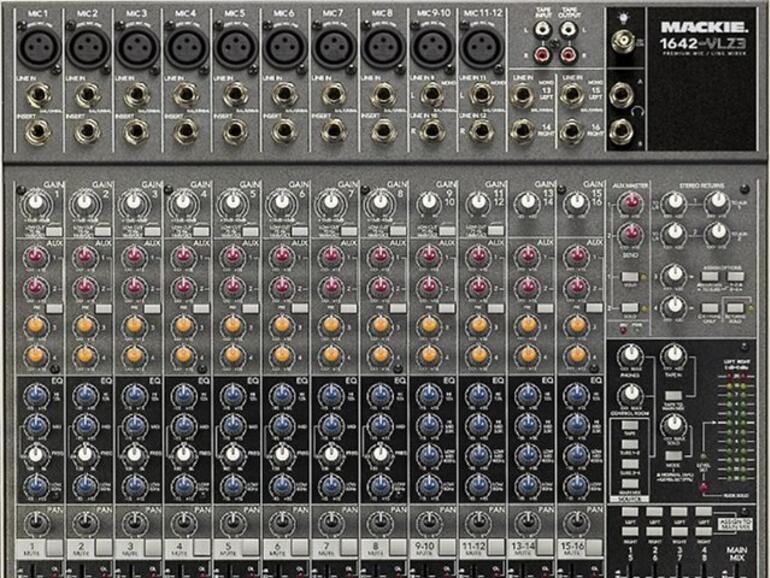The image size is (770, 578).
Task: Toggle the C-R/PHONES ONLY button
Action: pos(710,308)
